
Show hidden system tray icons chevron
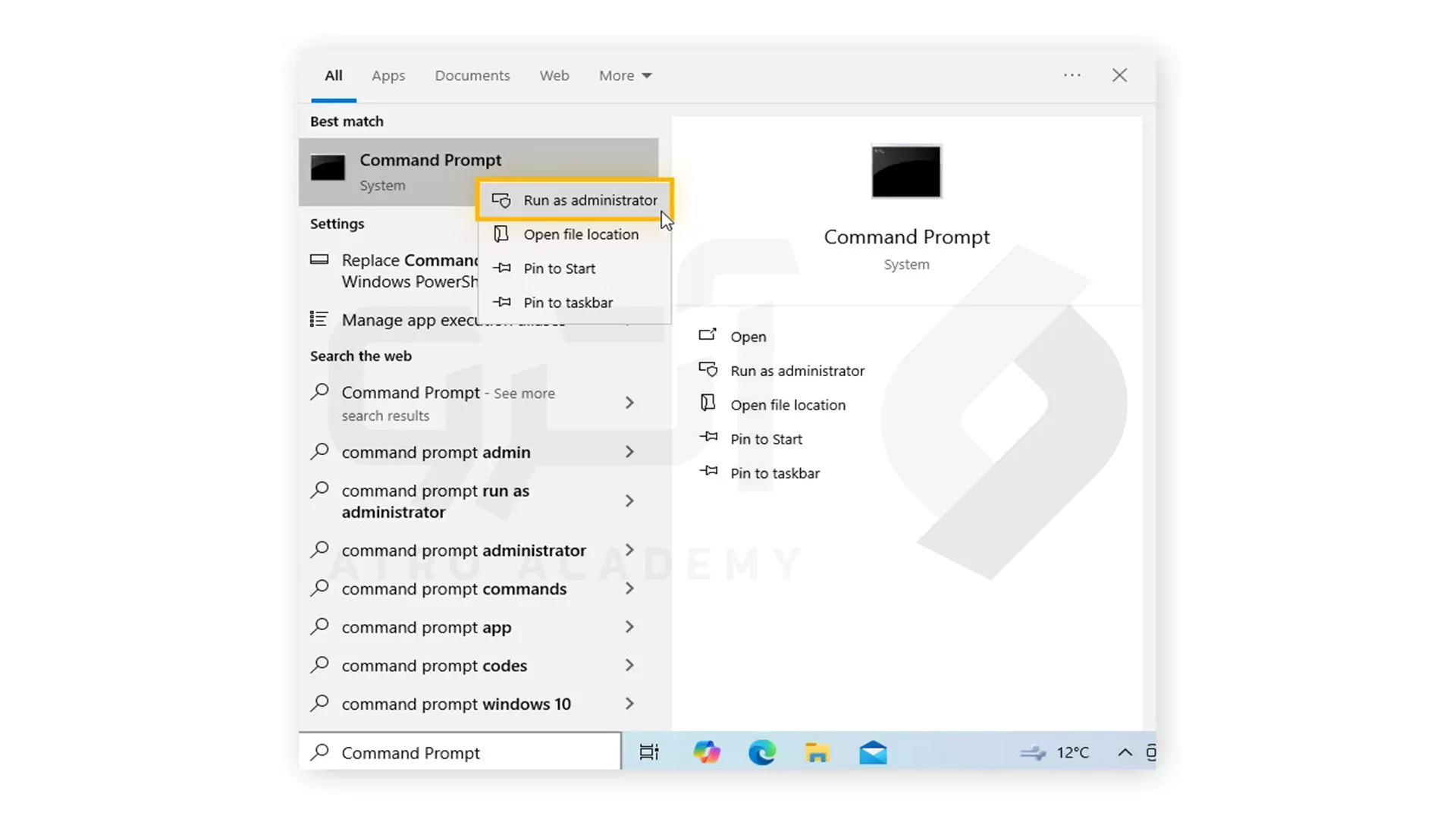click(1125, 752)
